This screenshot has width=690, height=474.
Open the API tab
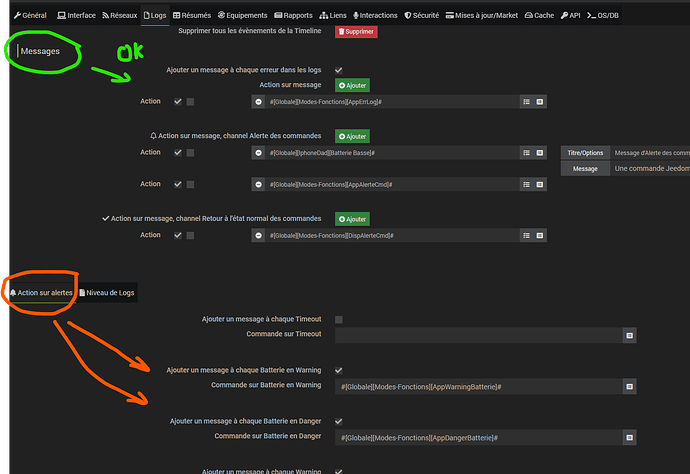coord(571,15)
